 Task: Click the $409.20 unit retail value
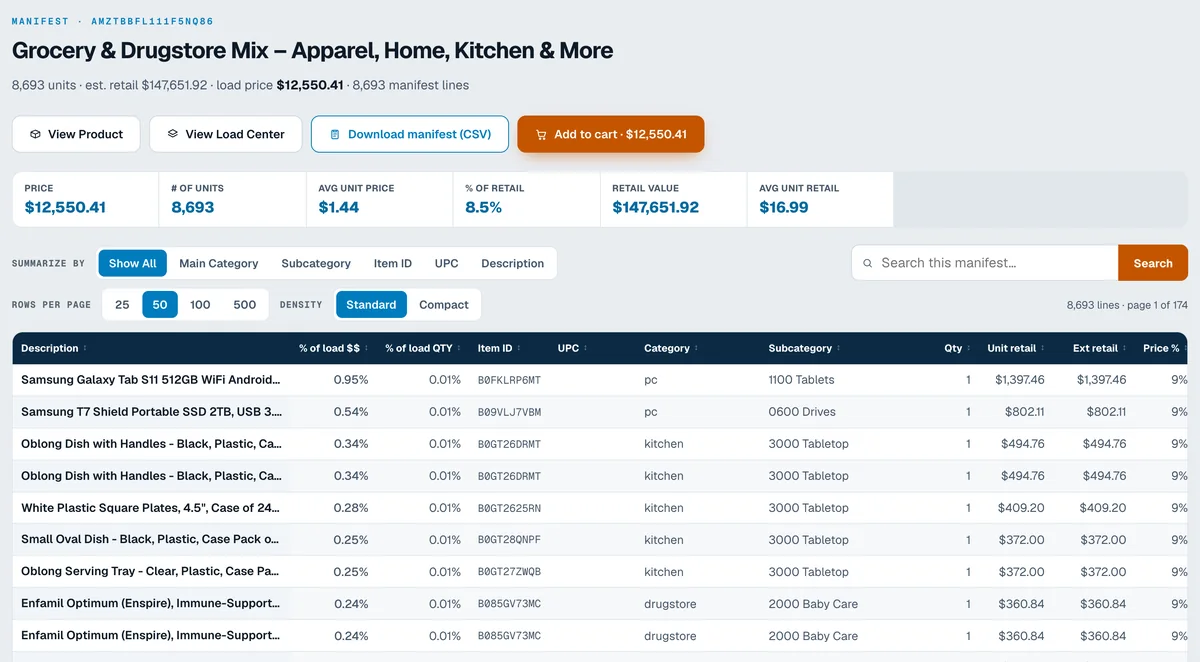pyautogui.click(x=1021, y=508)
